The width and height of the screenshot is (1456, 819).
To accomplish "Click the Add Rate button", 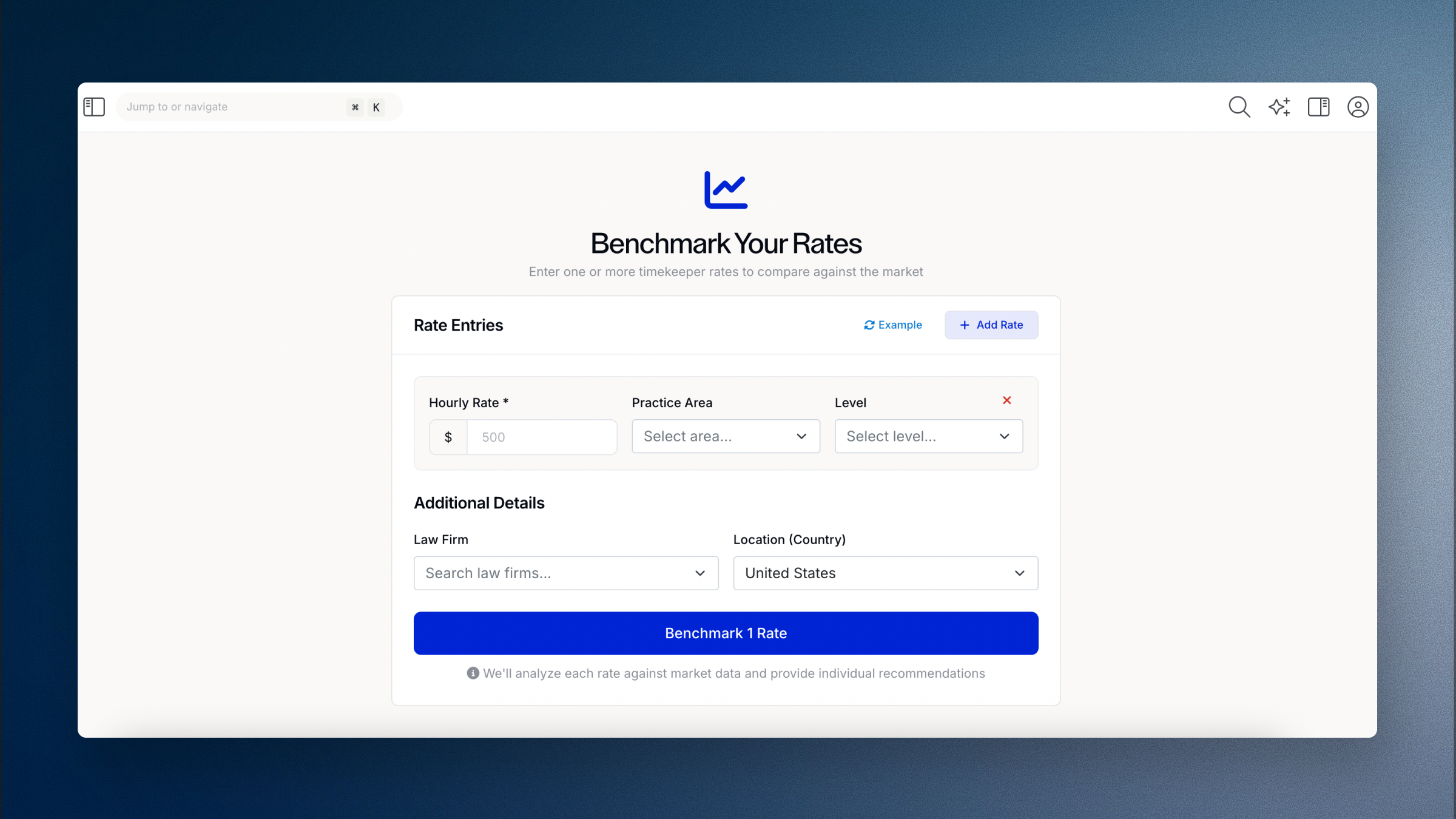I will pos(991,325).
